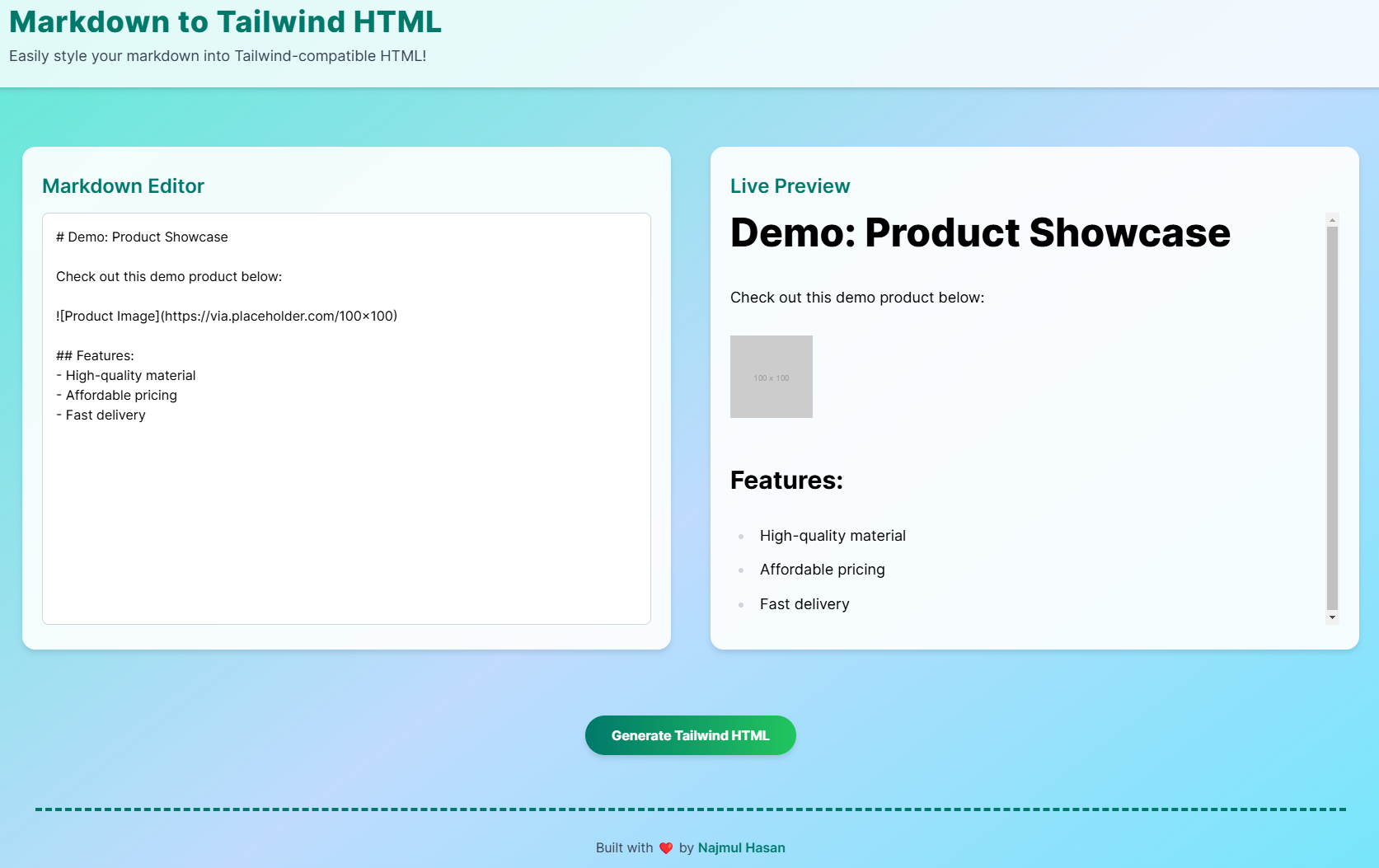Screen dimensions: 1379x868
Task: Click the 'Features:' heading in the preview
Action: (x=786, y=480)
